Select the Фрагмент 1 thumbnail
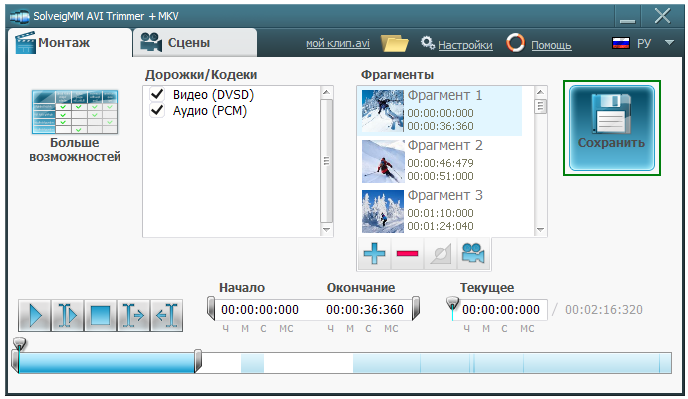This screenshot has height=399, width=688. click(383, 111)
